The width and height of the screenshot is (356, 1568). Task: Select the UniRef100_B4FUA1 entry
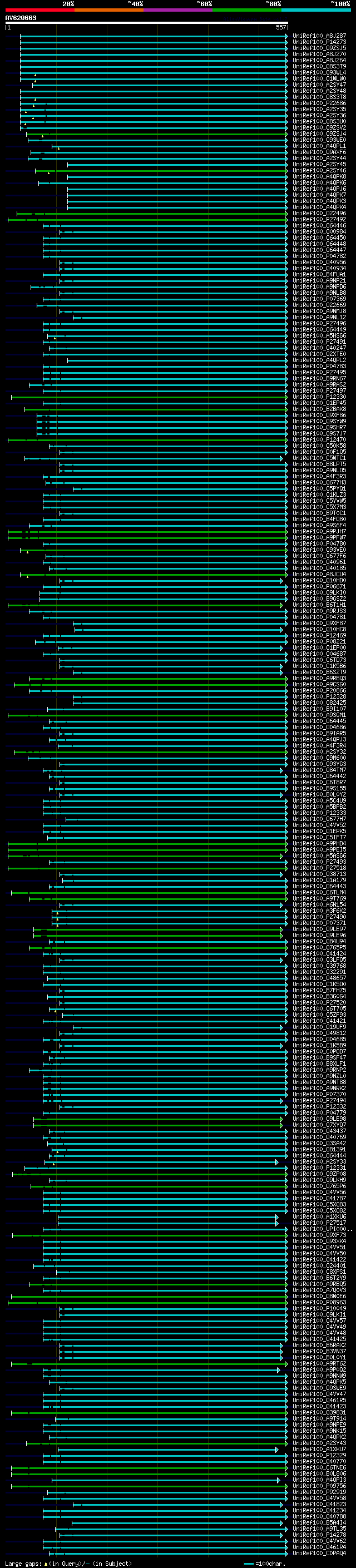[319, 275]
